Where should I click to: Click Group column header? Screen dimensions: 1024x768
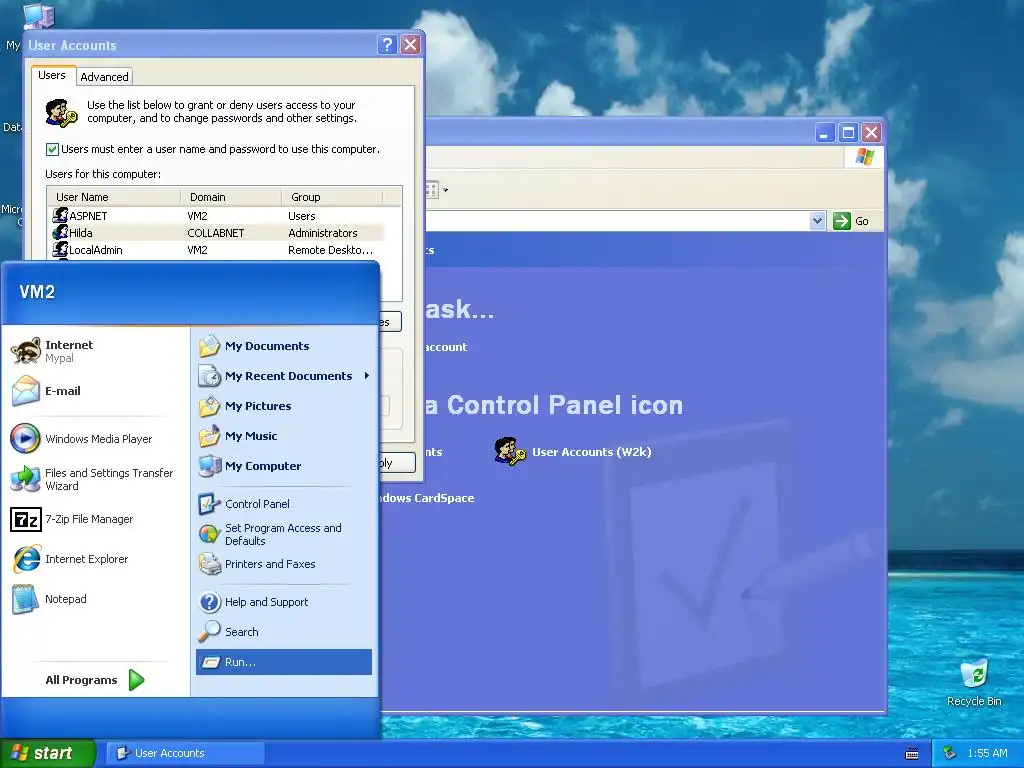tap(332, 197)
